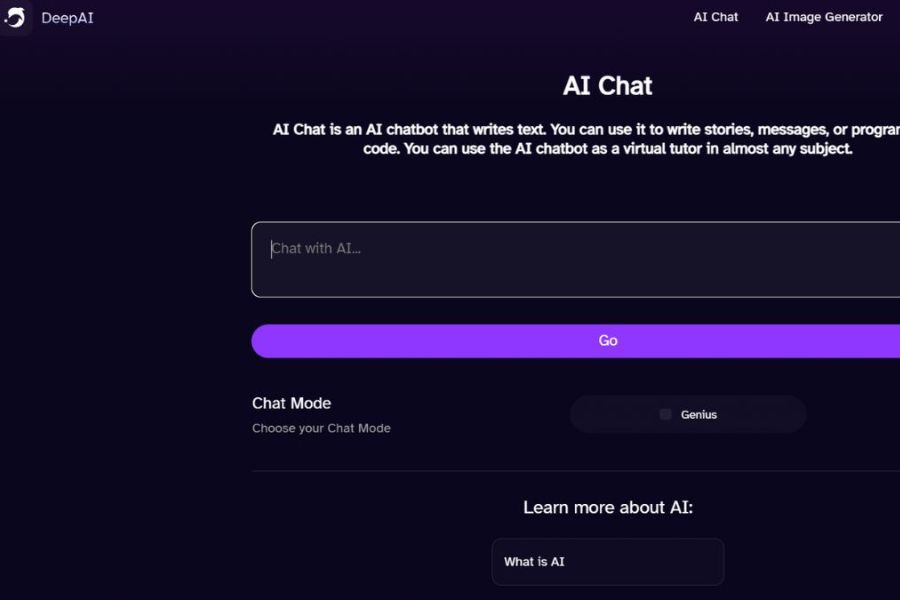Click the AI Chat page heading

(607, 86)
